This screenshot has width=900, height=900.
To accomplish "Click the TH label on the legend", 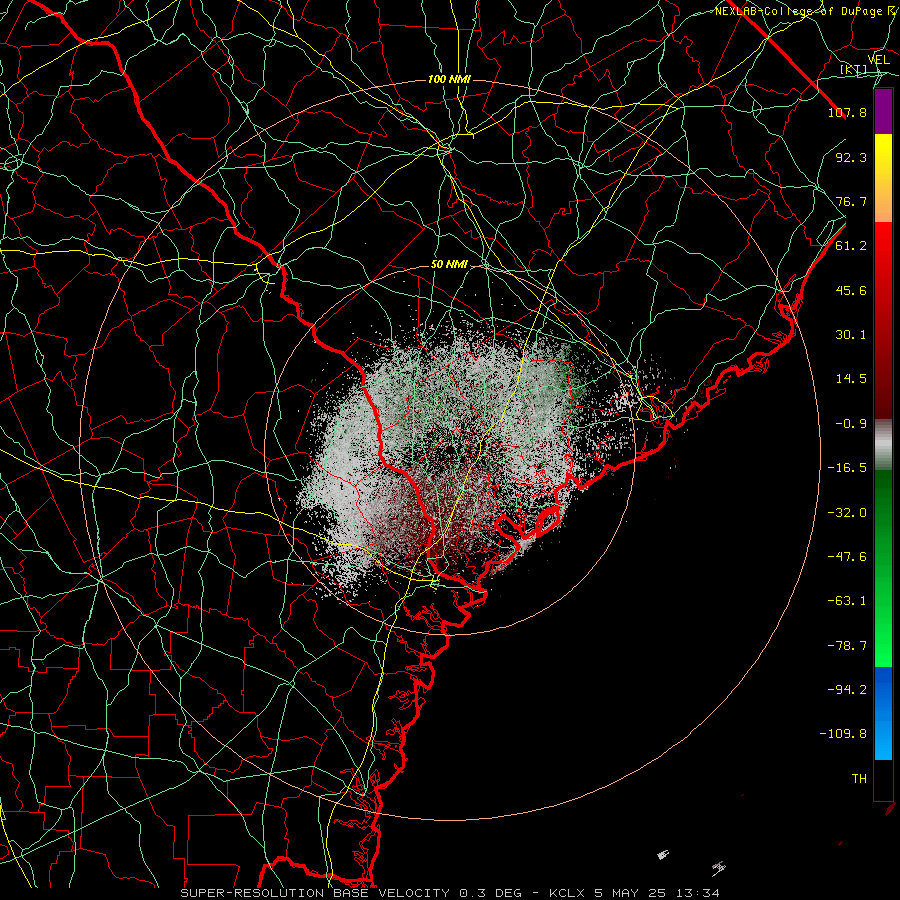I will pyautogui.click(x=859, y=779).
